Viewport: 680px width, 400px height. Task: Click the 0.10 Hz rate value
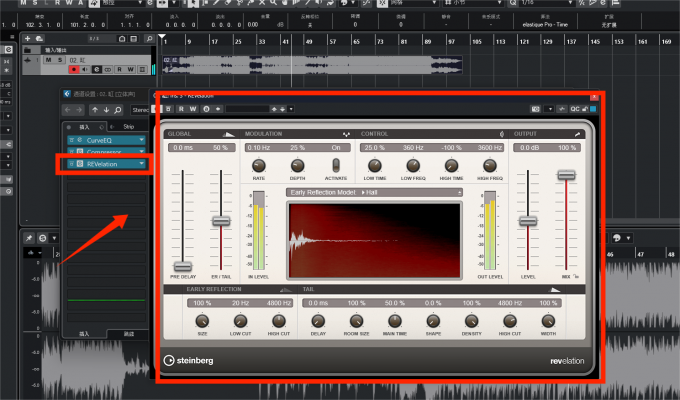point(259,148)
